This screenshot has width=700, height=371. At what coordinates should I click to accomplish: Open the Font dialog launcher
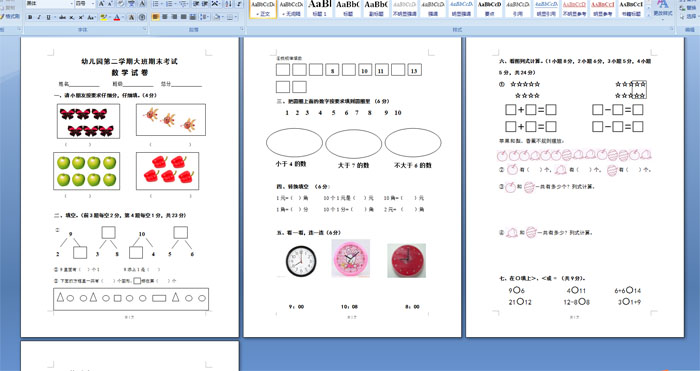click(x=144, y=29)
